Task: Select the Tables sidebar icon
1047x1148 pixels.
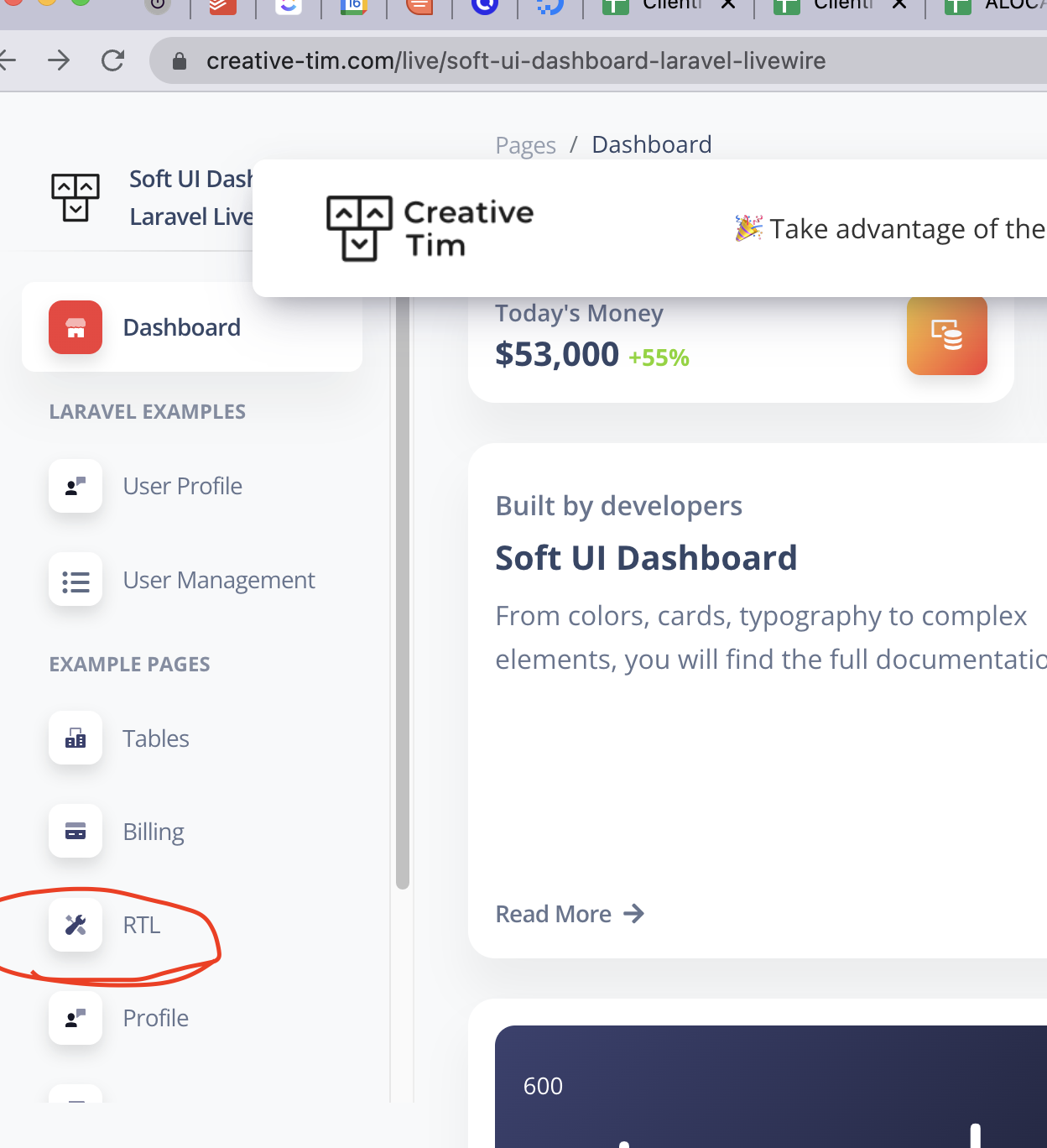Action: click(75, 738)
